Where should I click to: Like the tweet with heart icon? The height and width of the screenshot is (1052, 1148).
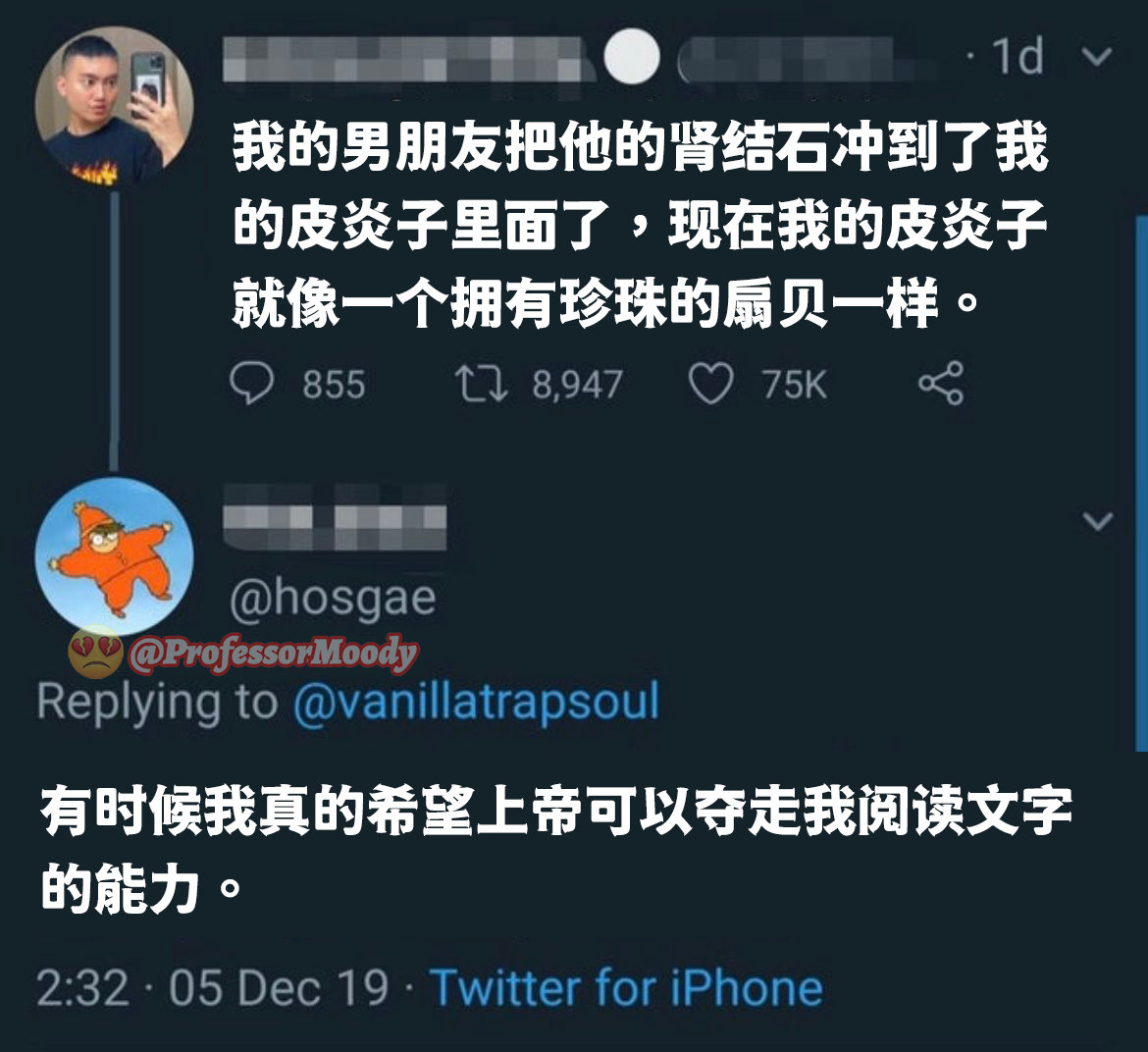point(710,384)
